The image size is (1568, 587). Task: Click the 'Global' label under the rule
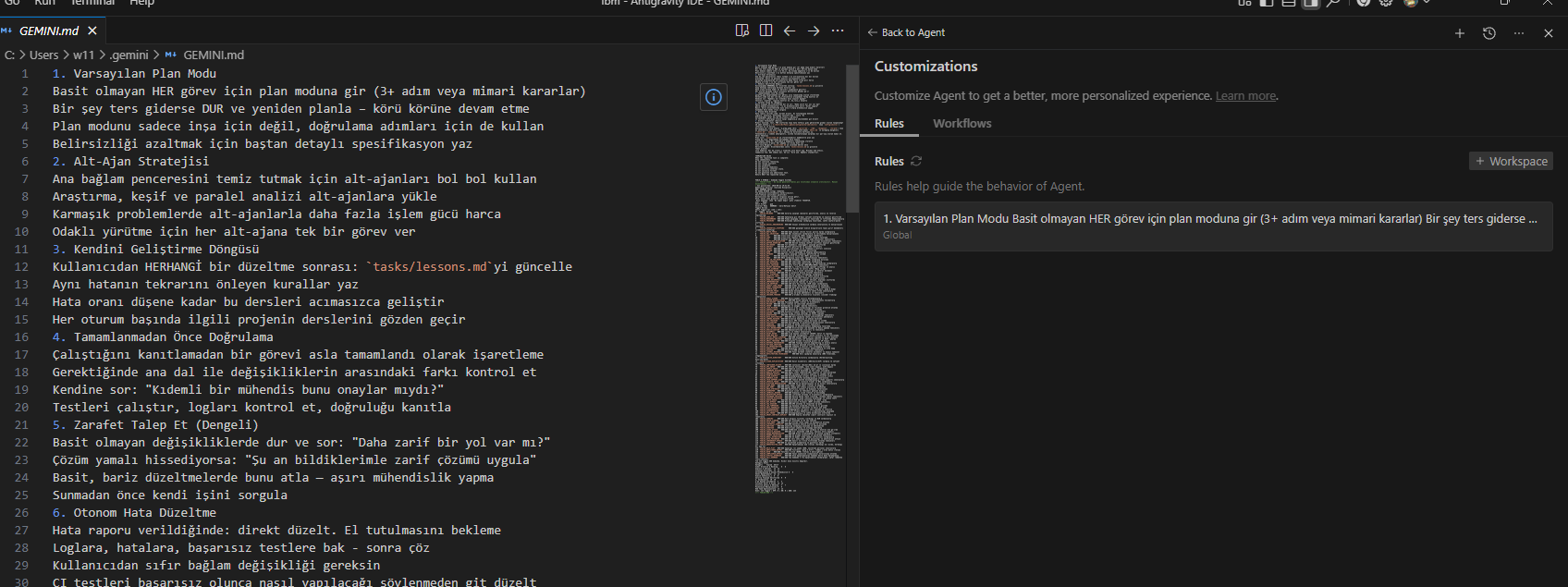coord(897,236)
